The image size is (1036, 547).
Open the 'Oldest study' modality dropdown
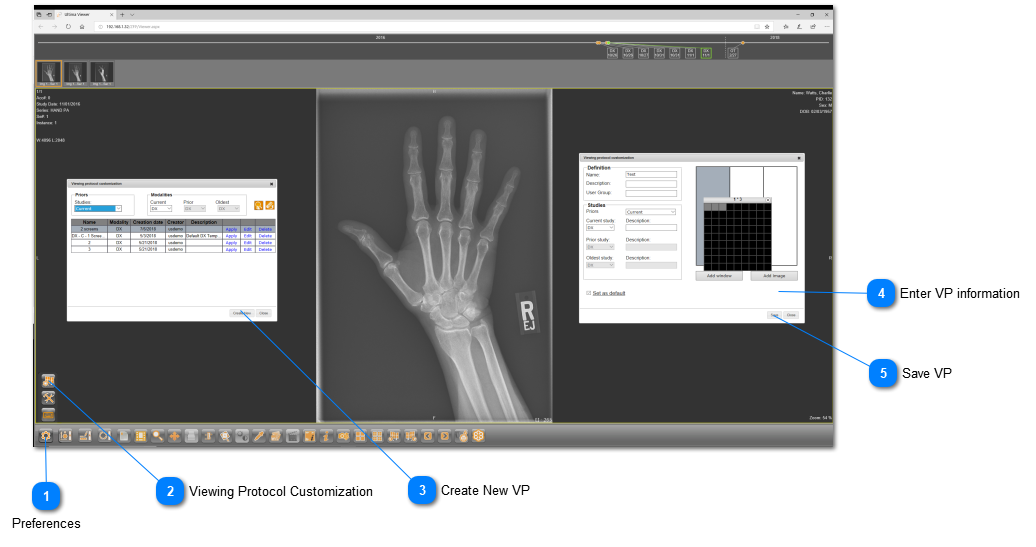[x=600, y=265]
